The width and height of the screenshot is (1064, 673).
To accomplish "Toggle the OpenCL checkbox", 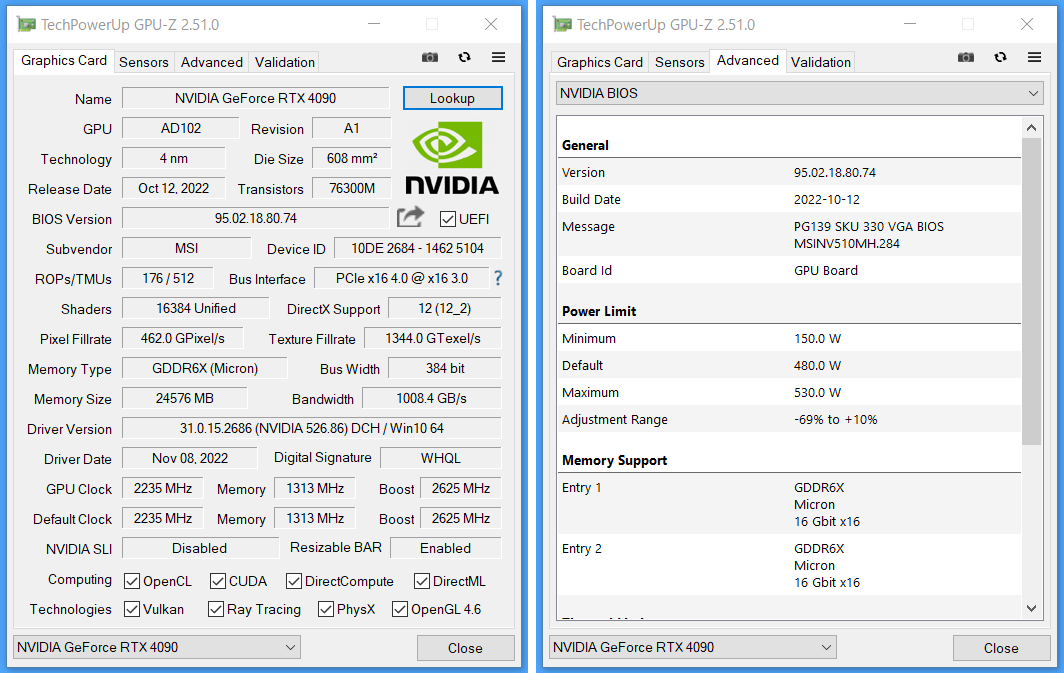I will [x=132, y=581].
